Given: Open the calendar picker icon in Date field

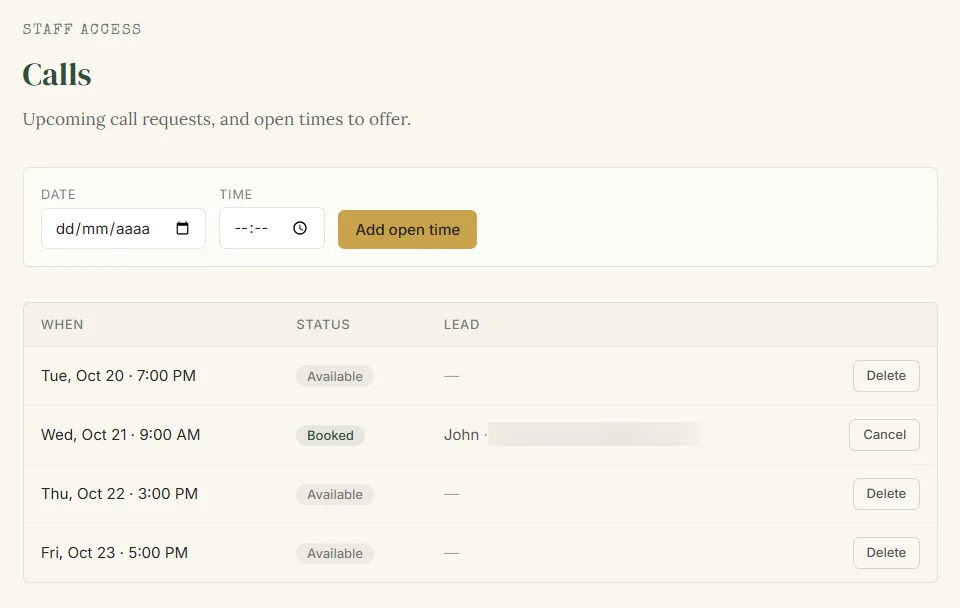Looking at the screenshot, I should pos(182,228).
